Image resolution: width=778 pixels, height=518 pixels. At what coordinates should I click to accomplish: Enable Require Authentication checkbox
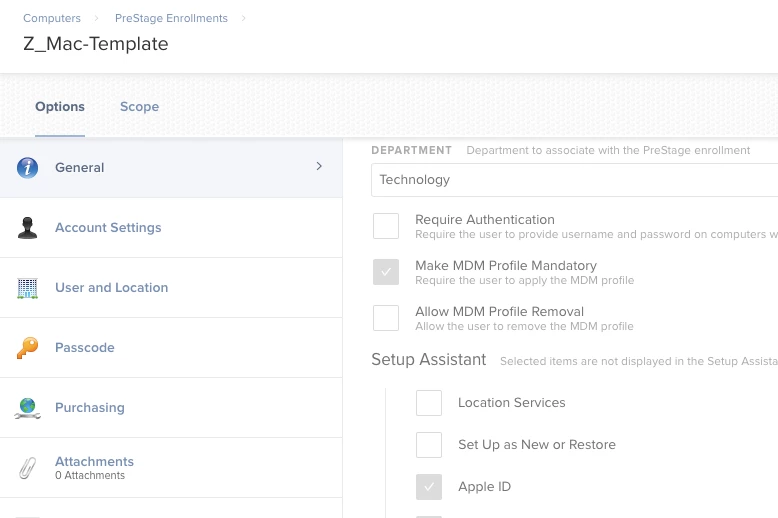[x=386, y=226]
